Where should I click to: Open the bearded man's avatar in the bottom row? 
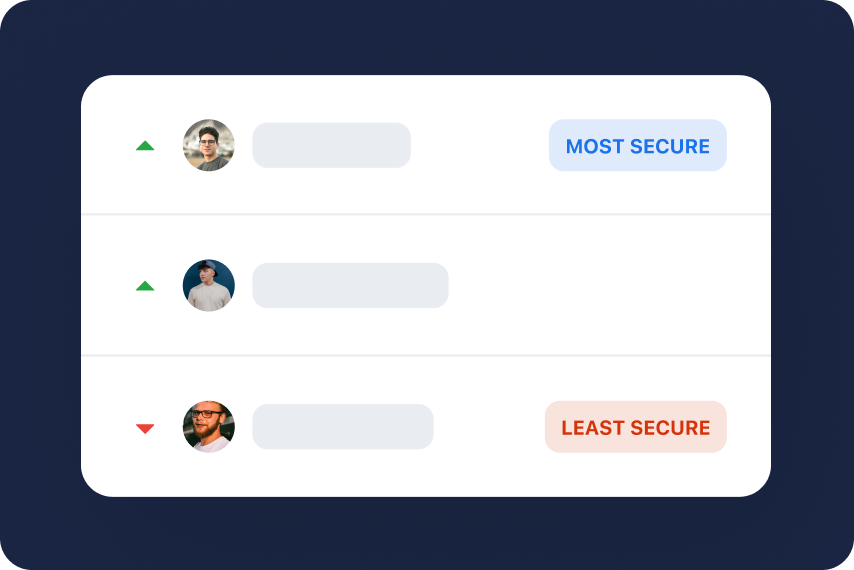[x=209, y=427]
